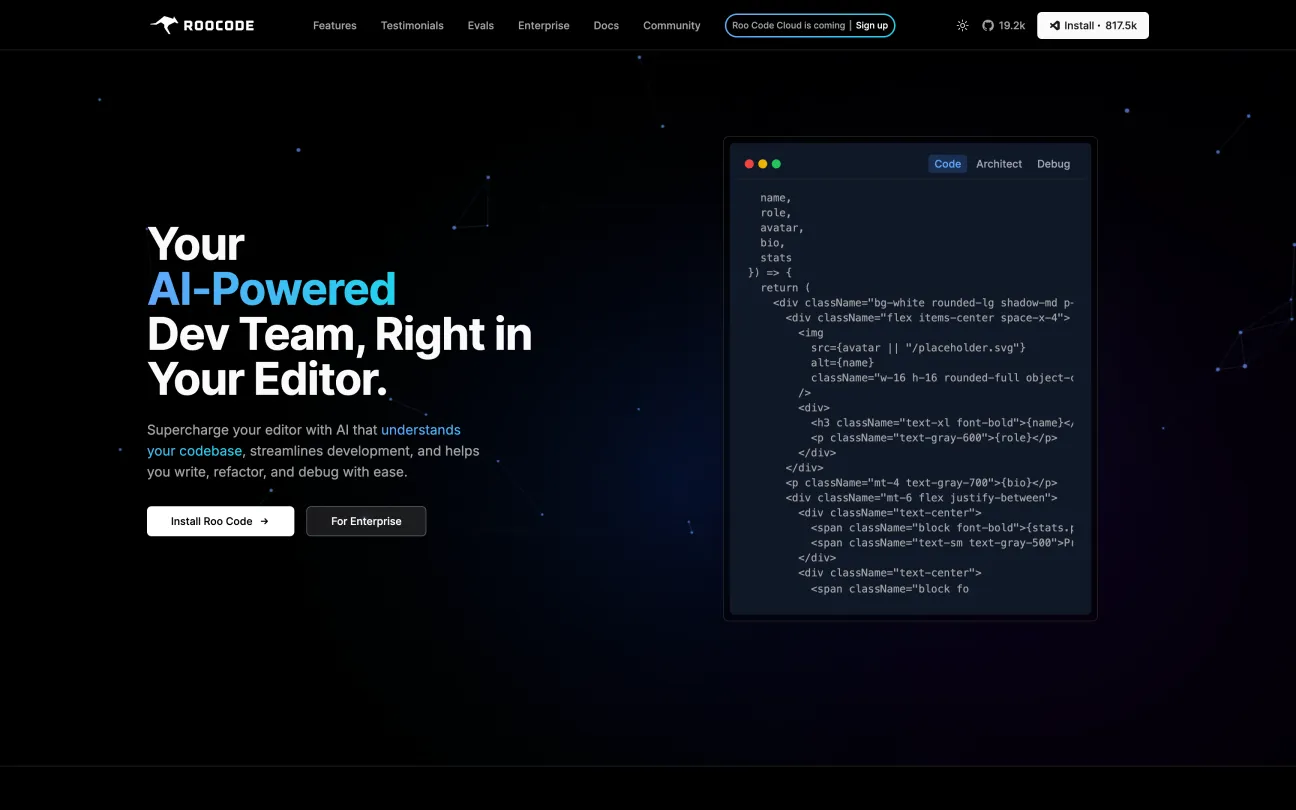
Task: Click "understands your codebase" highlighted text
Action: 304,441
